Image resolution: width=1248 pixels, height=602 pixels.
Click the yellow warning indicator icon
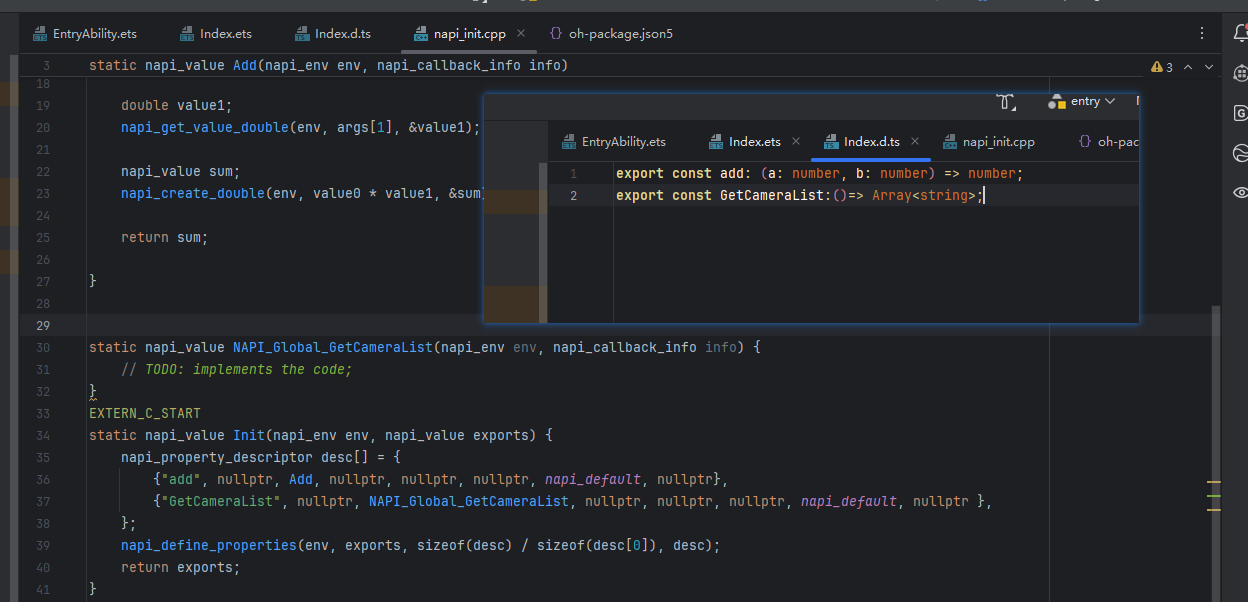(x=1157, y=67)
